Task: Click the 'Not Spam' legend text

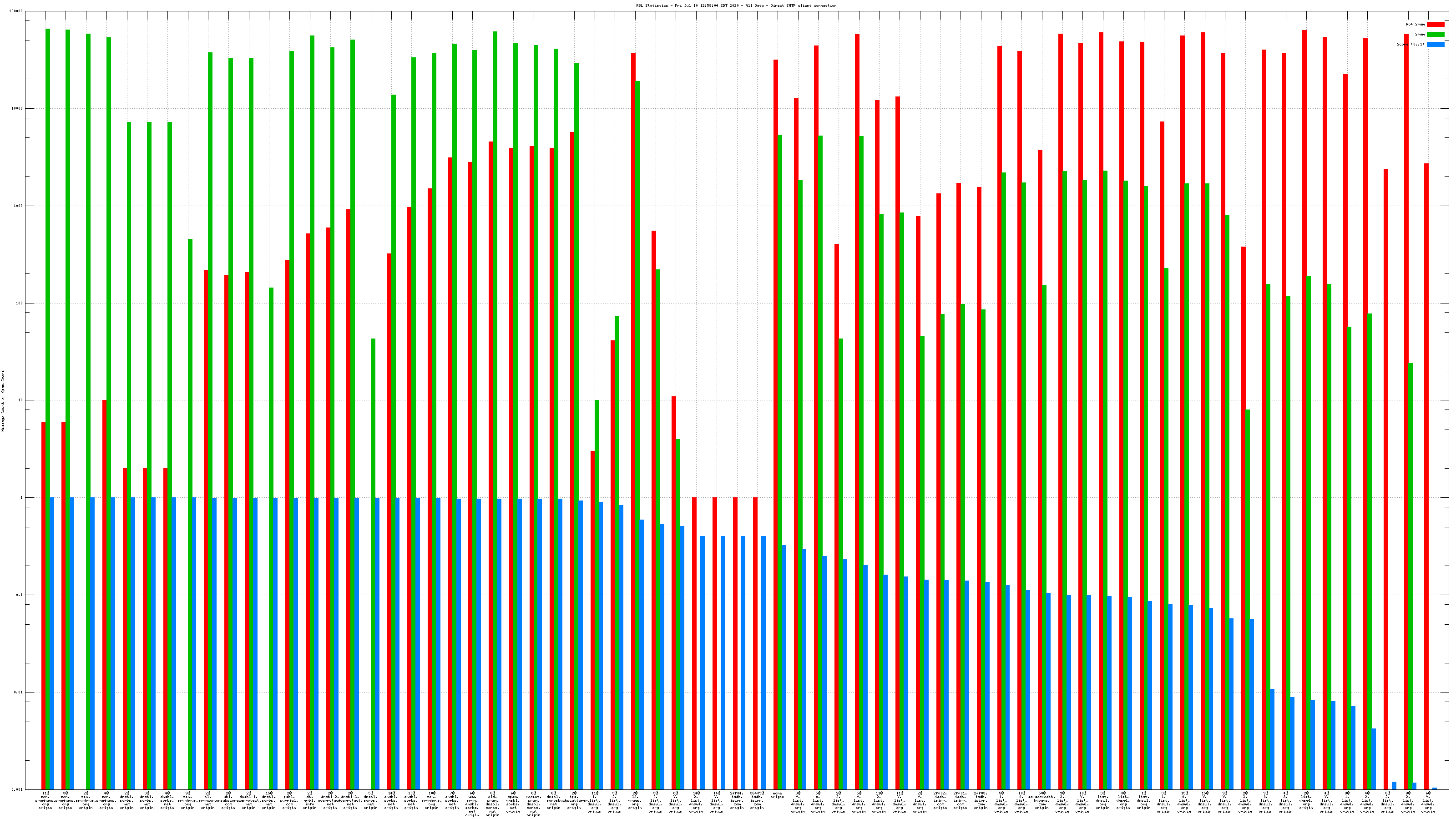Action: click(x=1416, y=24)
